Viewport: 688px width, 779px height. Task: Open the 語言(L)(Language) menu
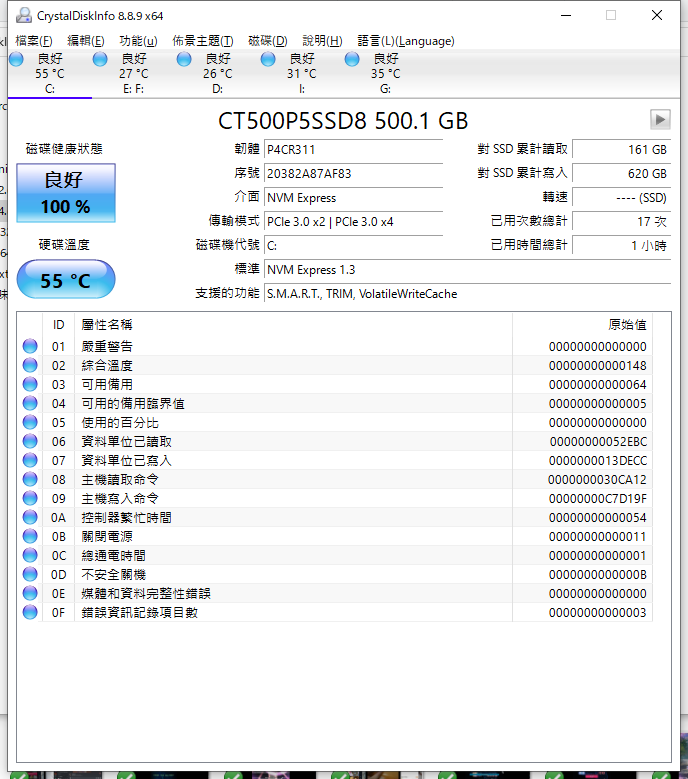tap(406, 41)
